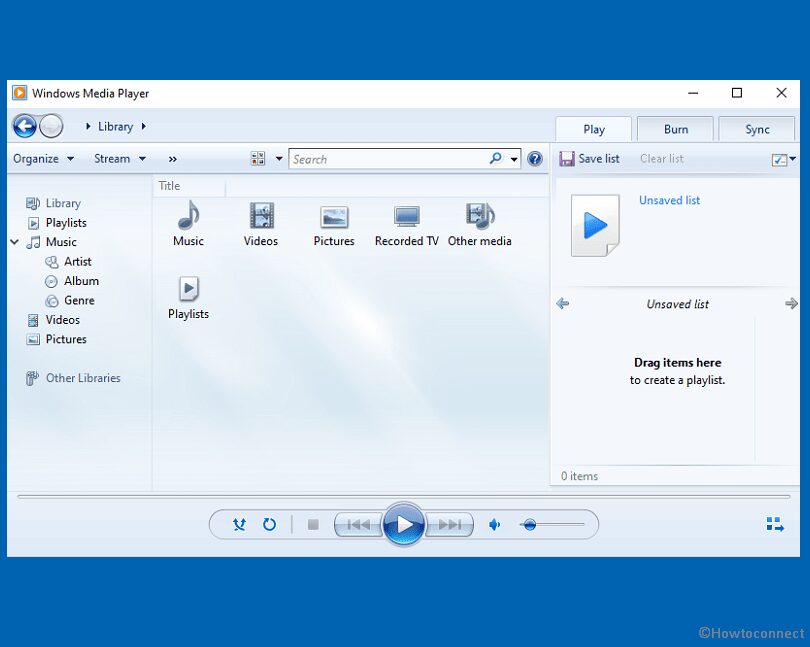This screenshot has width=810, height=647.
Task: Click the search magnifier icon
Action: pyautogui.click(x=495, y=158)
